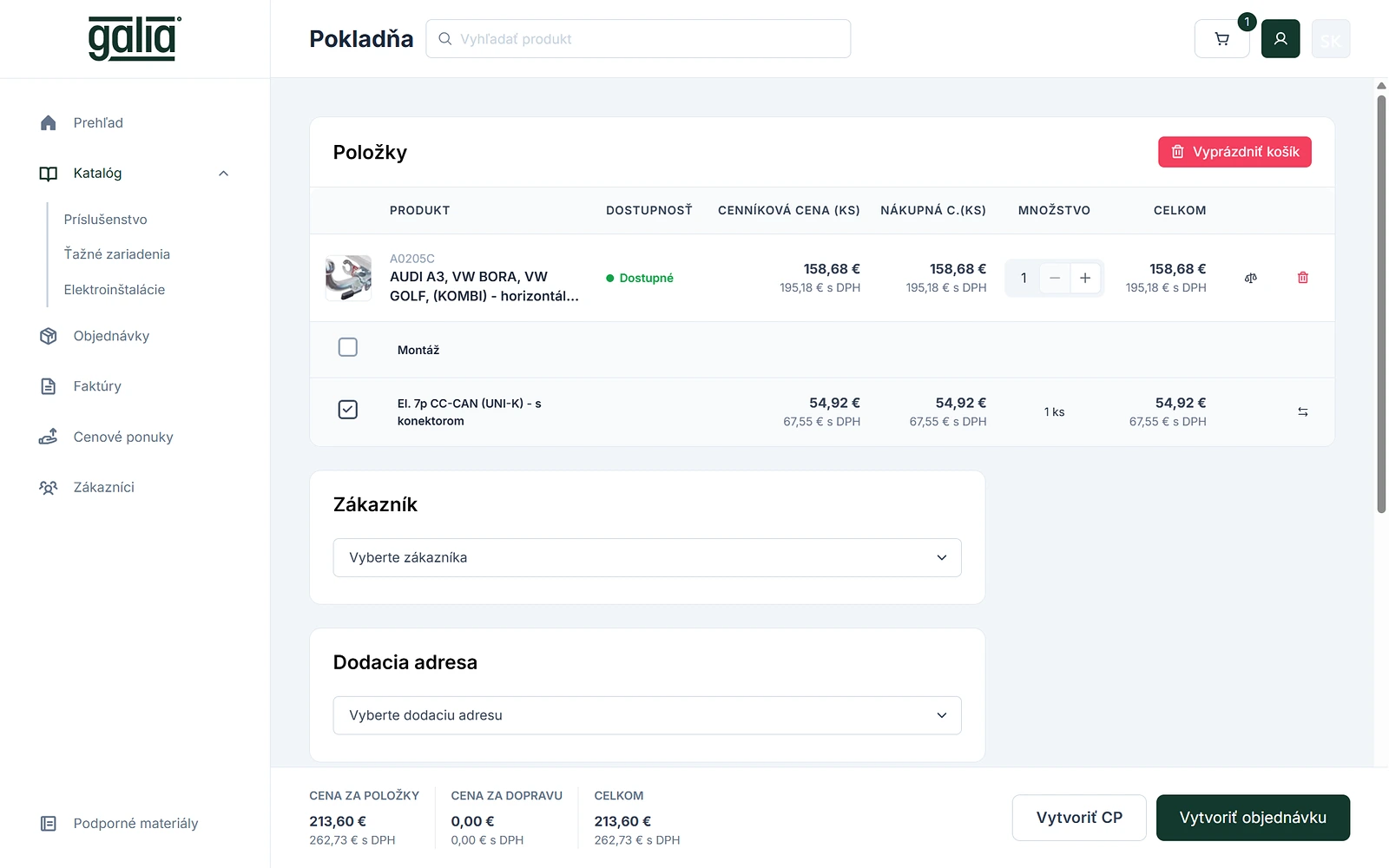This screenshot has width=1389, height=868.
Task: Click the Prehľad home icon
Action: click(49, 123)
